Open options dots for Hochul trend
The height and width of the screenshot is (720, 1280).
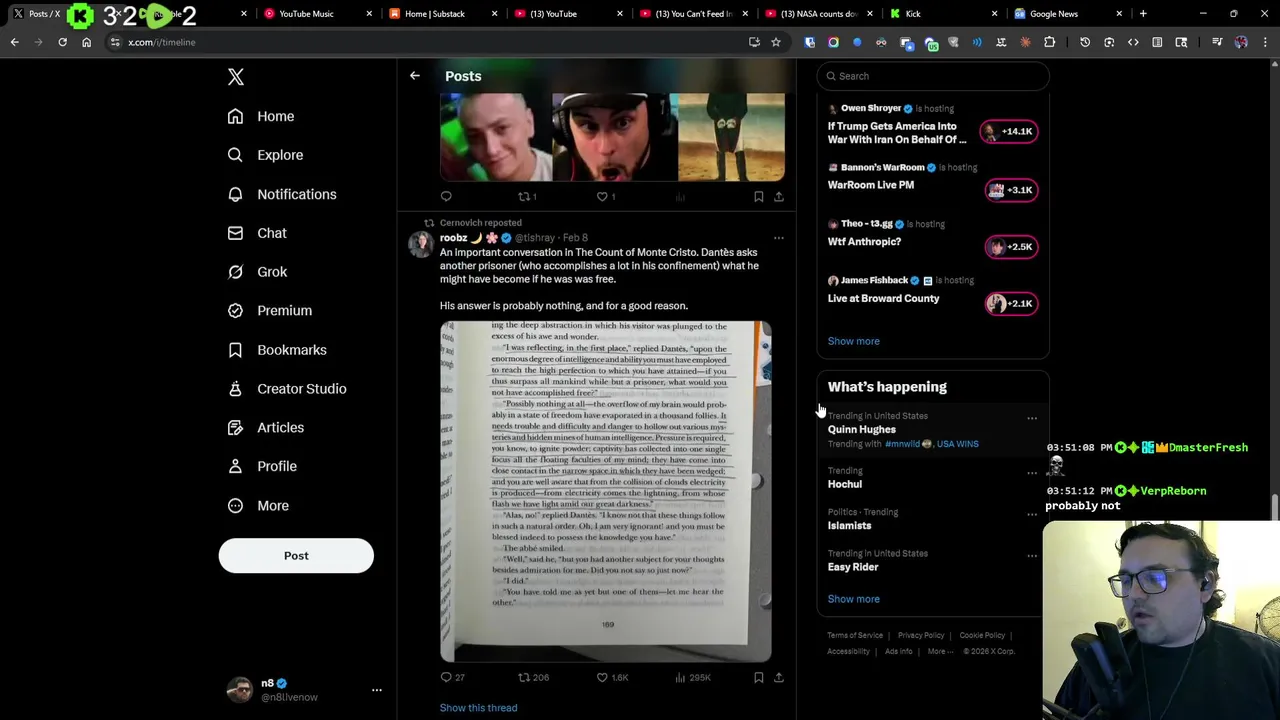[x=1032, y=474]
